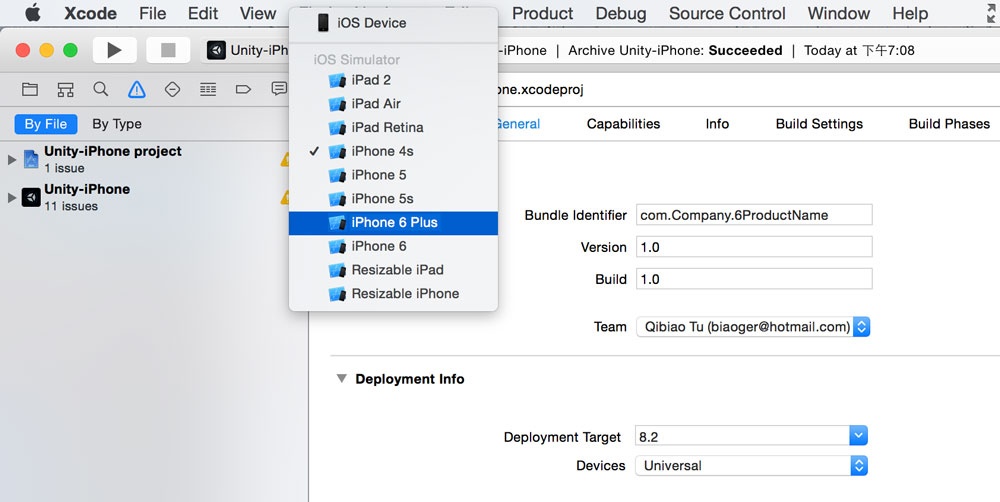Screen dimensions: 1000x502
Task: Click the Archive Unity-iPhone: Succeeded status text
Action: tap(675, 50)
